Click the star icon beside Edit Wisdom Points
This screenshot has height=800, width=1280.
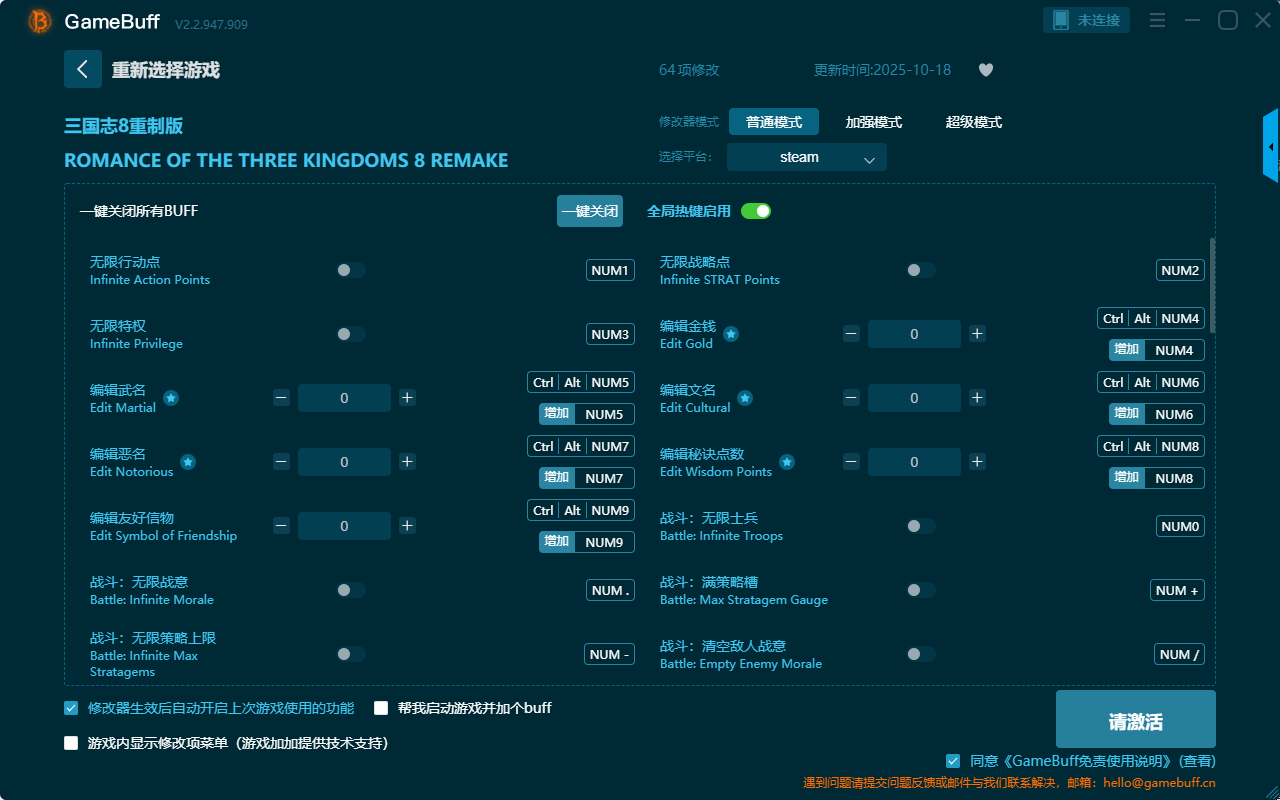787,462
